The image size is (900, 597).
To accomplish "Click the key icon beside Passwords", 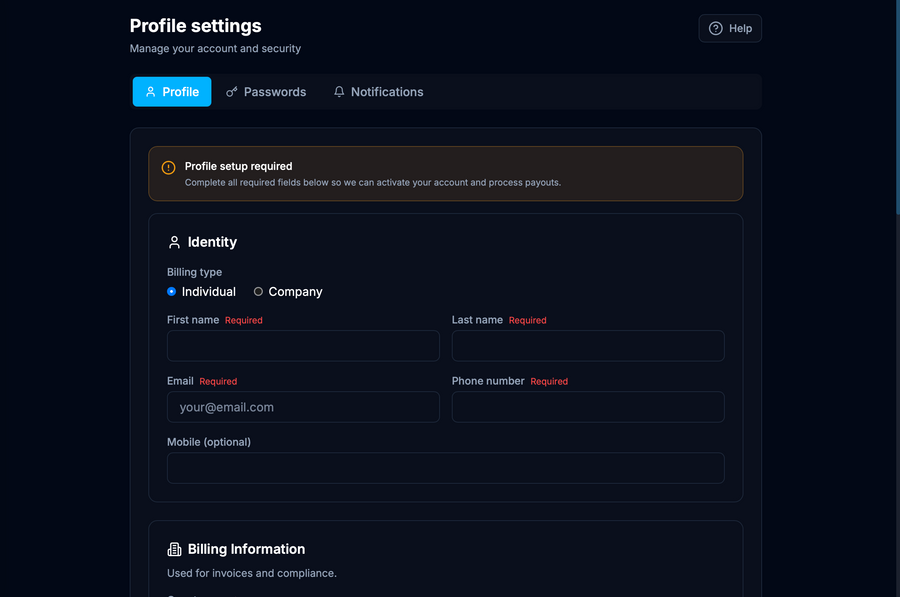I will (x=231, y=92).
